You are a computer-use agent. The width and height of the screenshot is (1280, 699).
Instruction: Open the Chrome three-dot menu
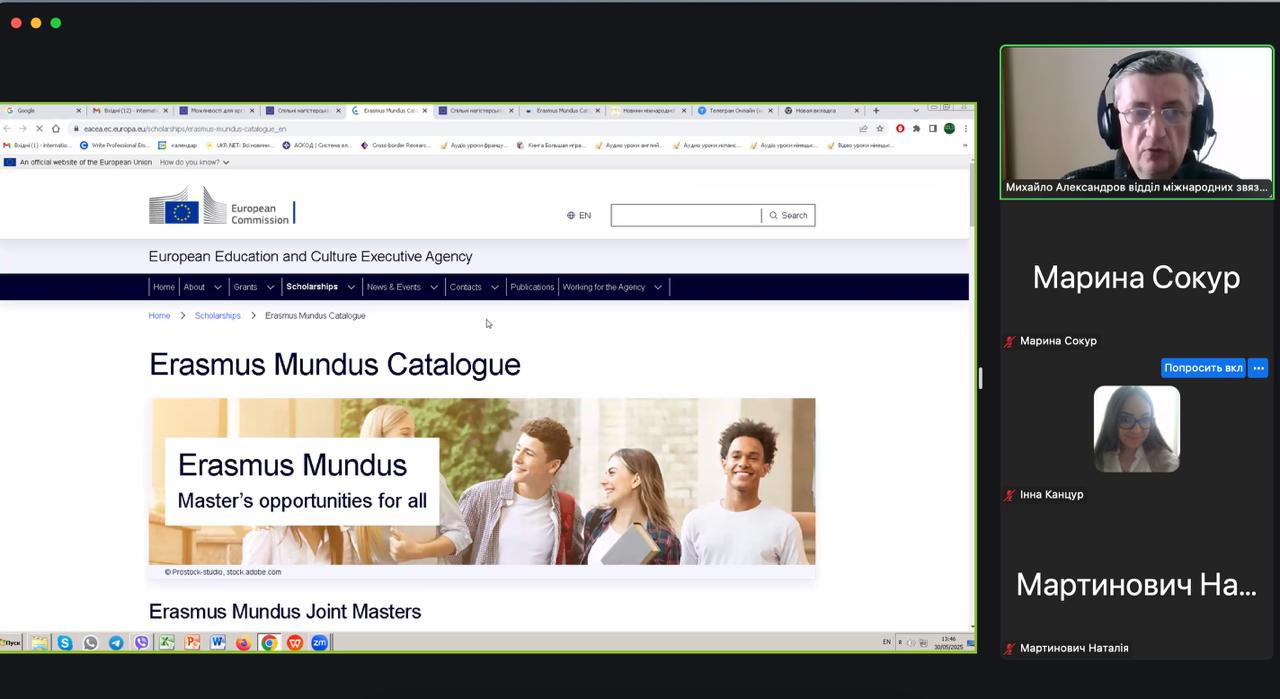965,128
